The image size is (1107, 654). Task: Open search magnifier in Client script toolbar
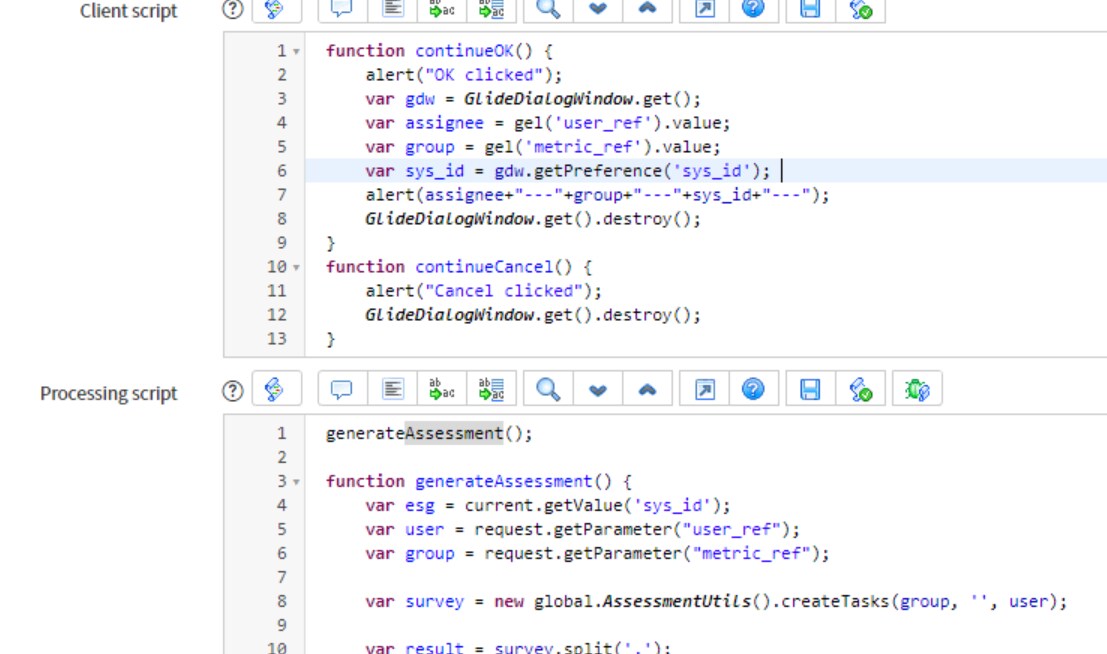pos(548,9)
